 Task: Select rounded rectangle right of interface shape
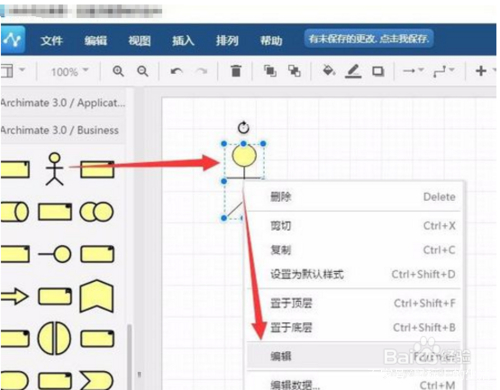pyautogui.click(x=97, y=254)
